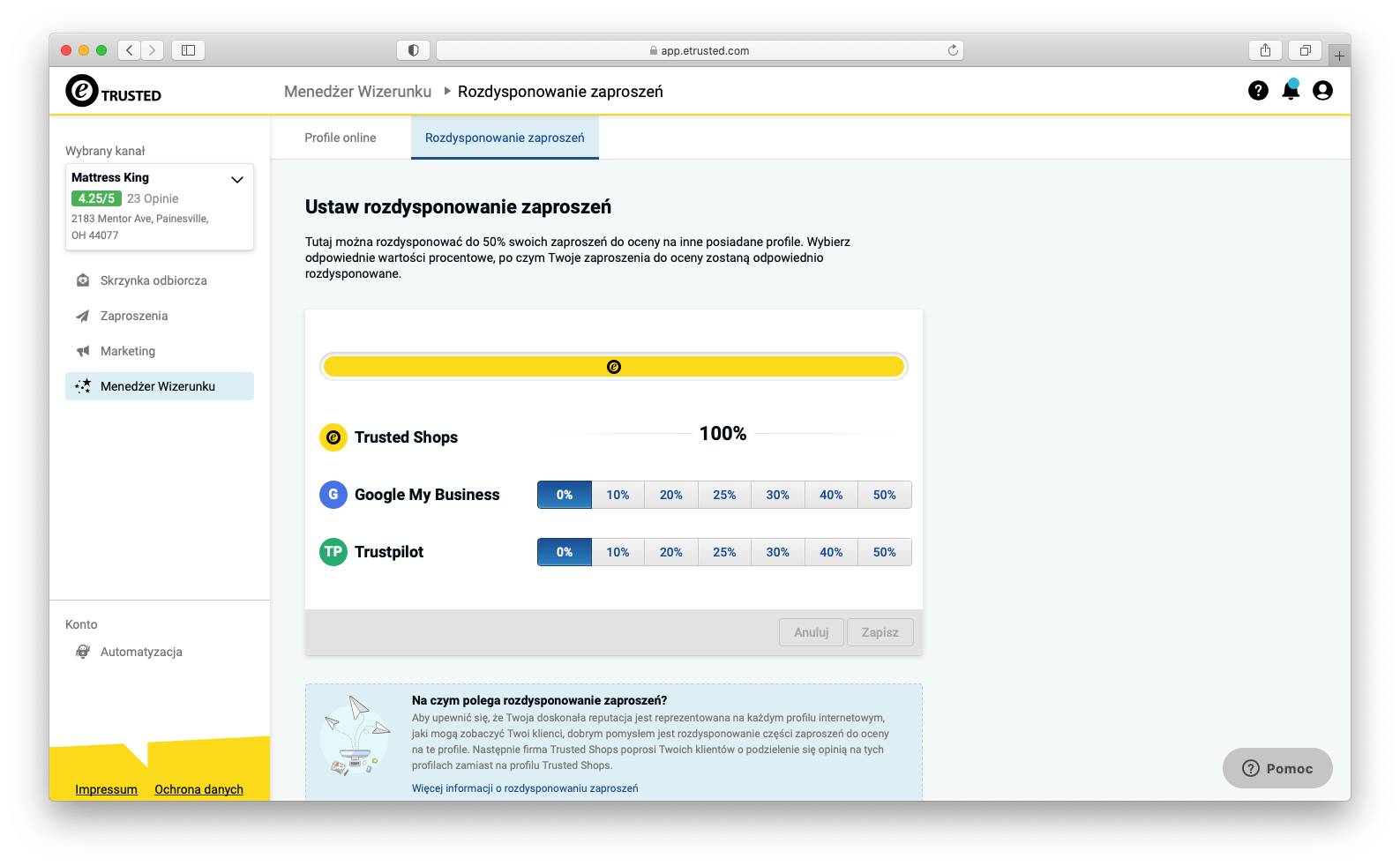Click the Trusted Shops marker on bar
The height and width of the screenshot is (866, 1400).
[x=614, y=367]
